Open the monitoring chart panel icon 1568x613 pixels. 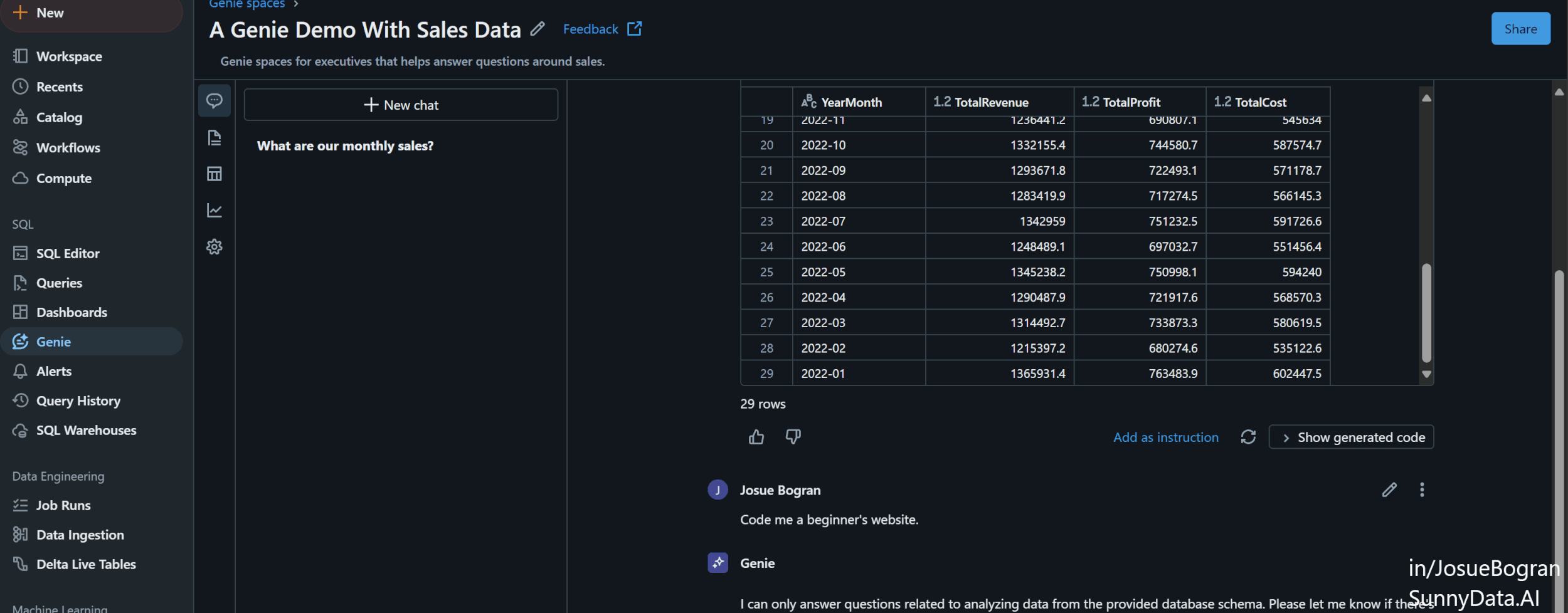coord(214,210)
